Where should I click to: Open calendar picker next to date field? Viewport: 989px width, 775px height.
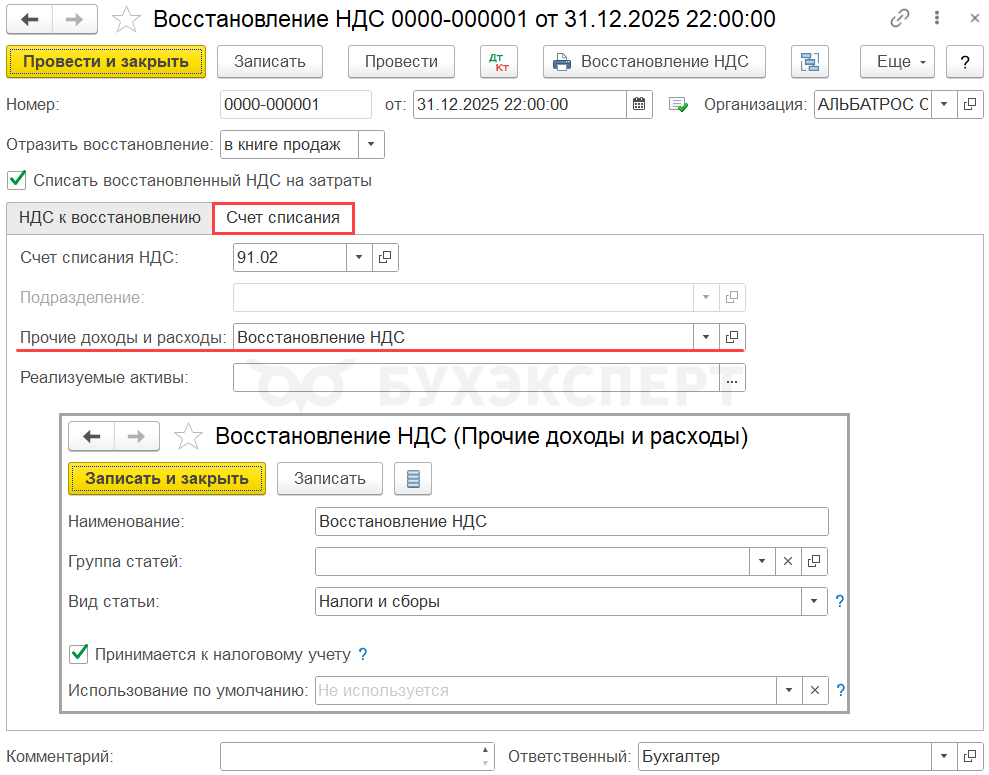coord(640,105)
